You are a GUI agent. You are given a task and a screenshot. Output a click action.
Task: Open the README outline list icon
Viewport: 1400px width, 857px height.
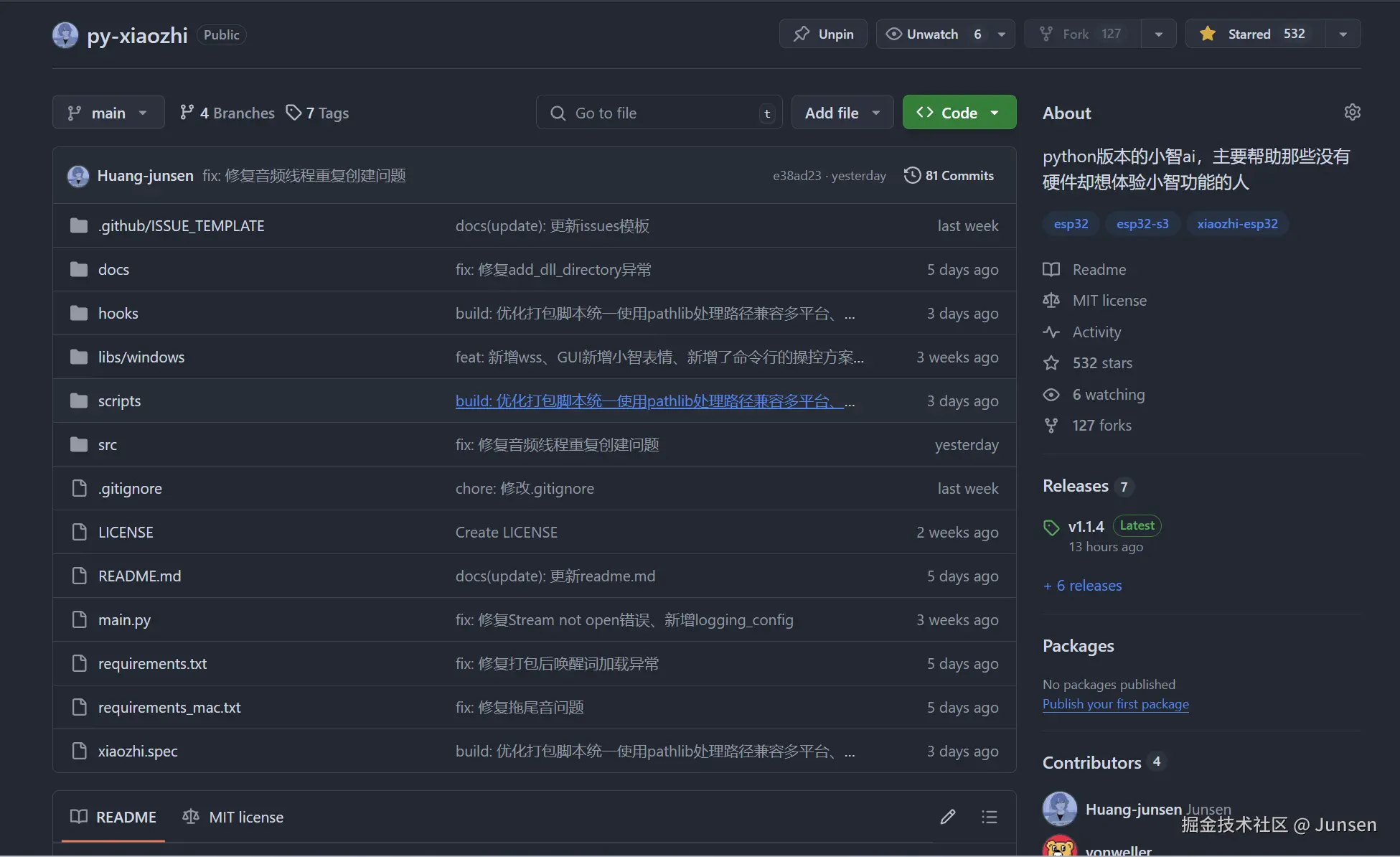(989, 817)
